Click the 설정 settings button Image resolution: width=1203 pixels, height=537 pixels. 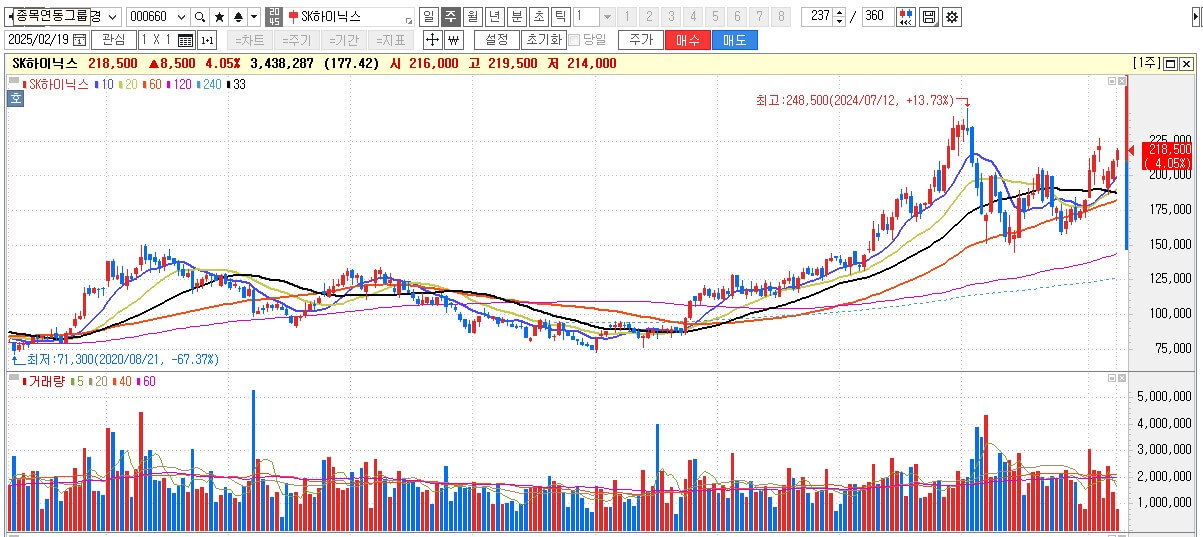pyautogui.click(x=497, y=40)
